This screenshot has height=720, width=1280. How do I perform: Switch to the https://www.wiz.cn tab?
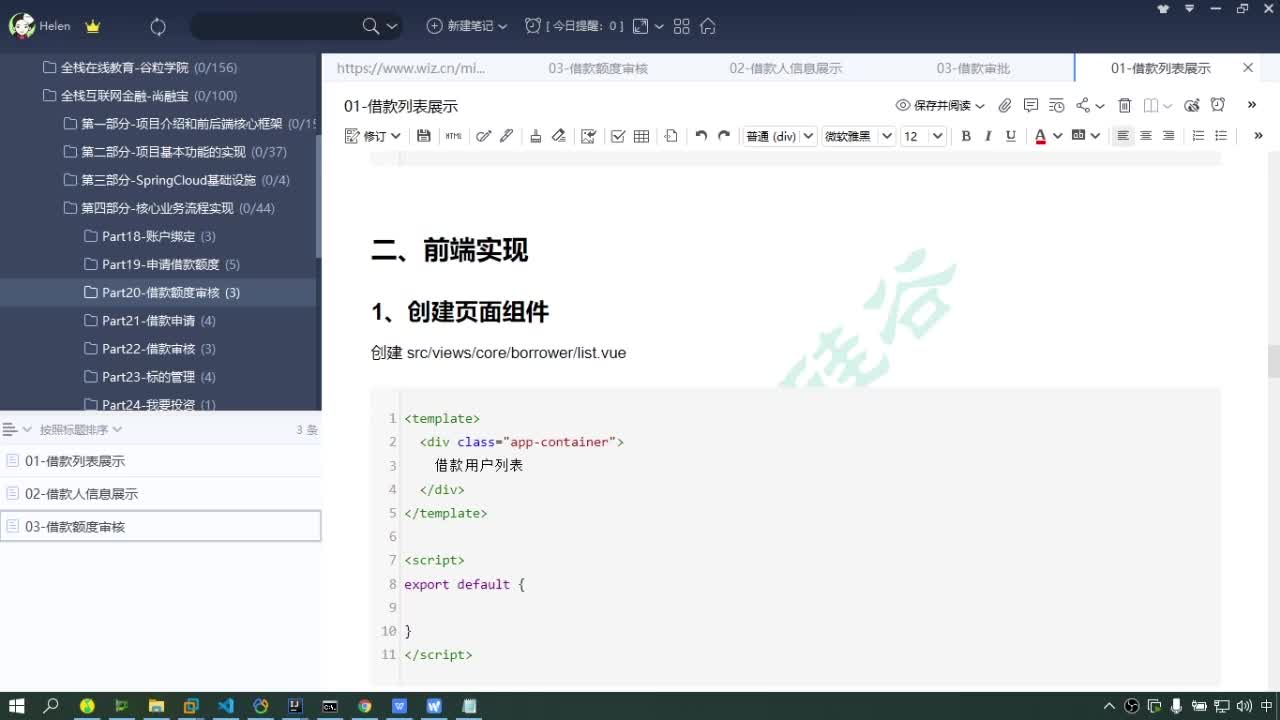click(x=410, y=68)
